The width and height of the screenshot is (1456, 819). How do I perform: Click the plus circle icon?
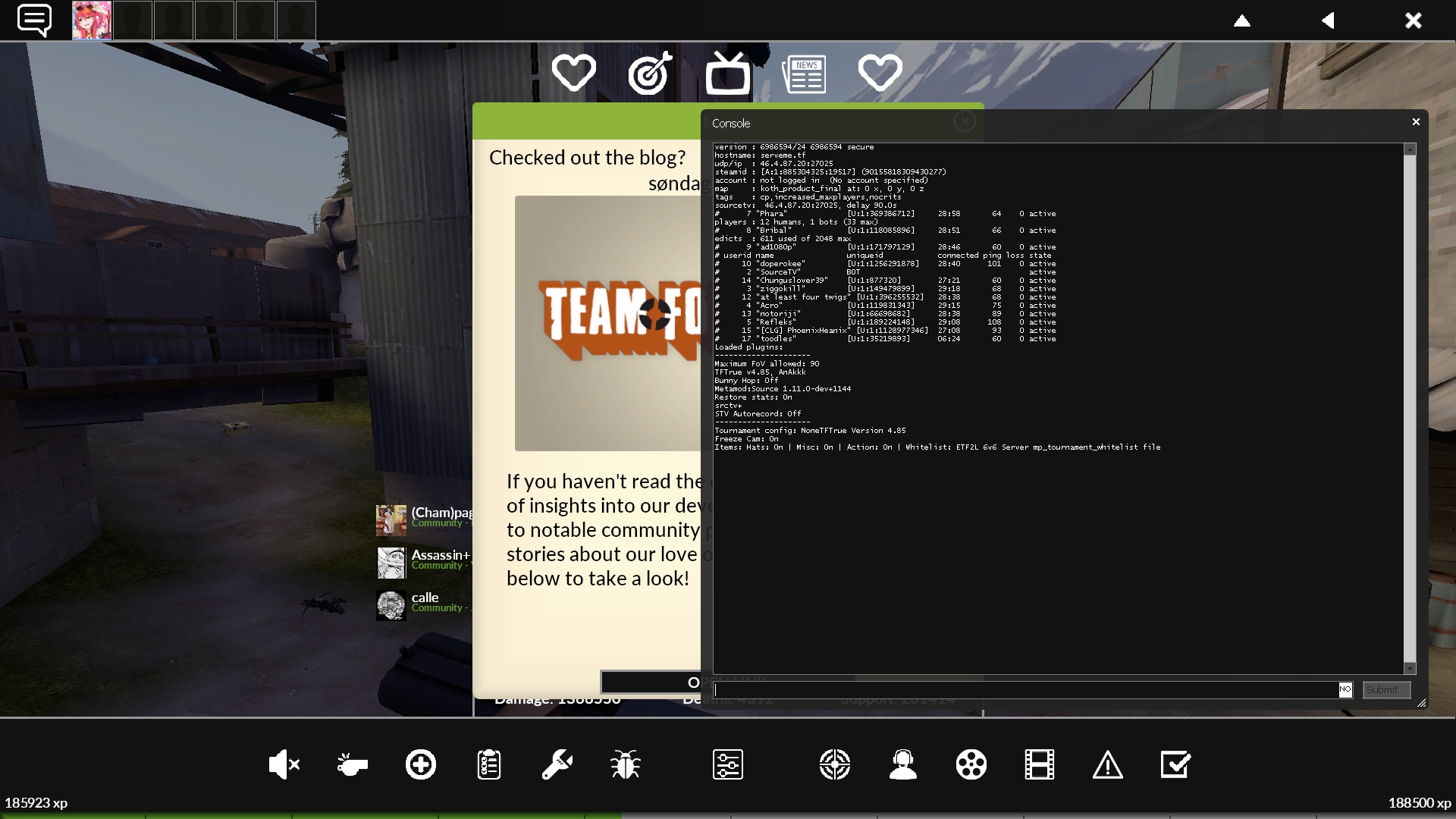[x=421, y=764]
